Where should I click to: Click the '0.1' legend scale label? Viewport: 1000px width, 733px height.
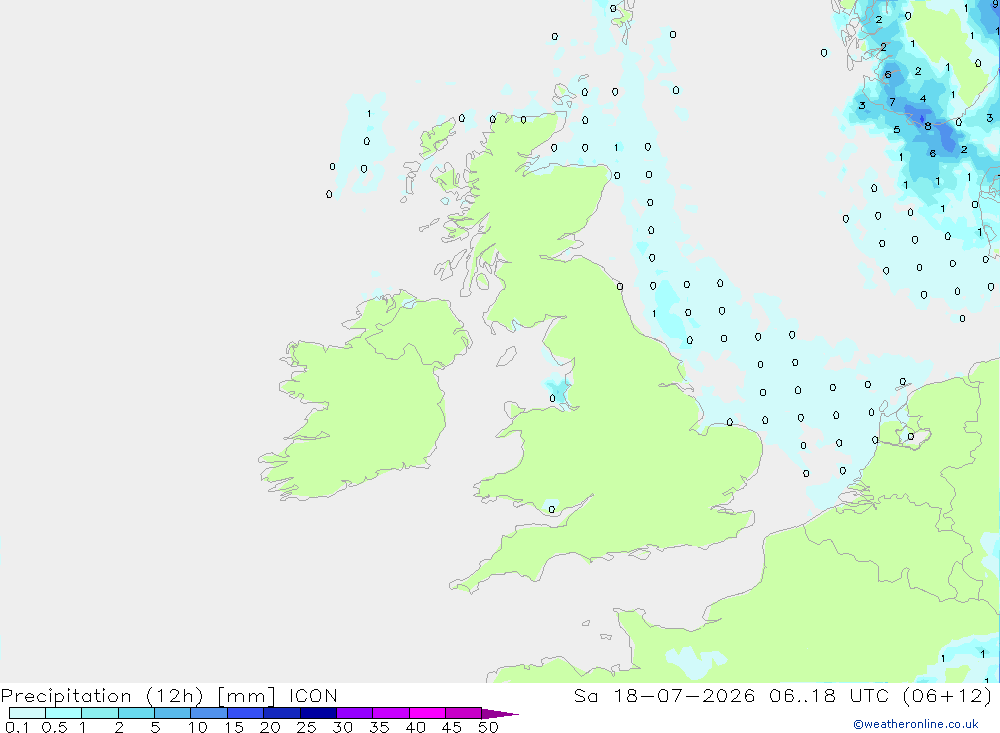[17, 727]
